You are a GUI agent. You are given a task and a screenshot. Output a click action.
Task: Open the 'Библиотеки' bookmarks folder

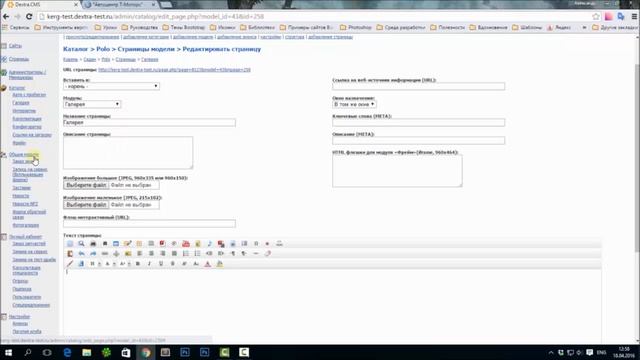point(257,27)
